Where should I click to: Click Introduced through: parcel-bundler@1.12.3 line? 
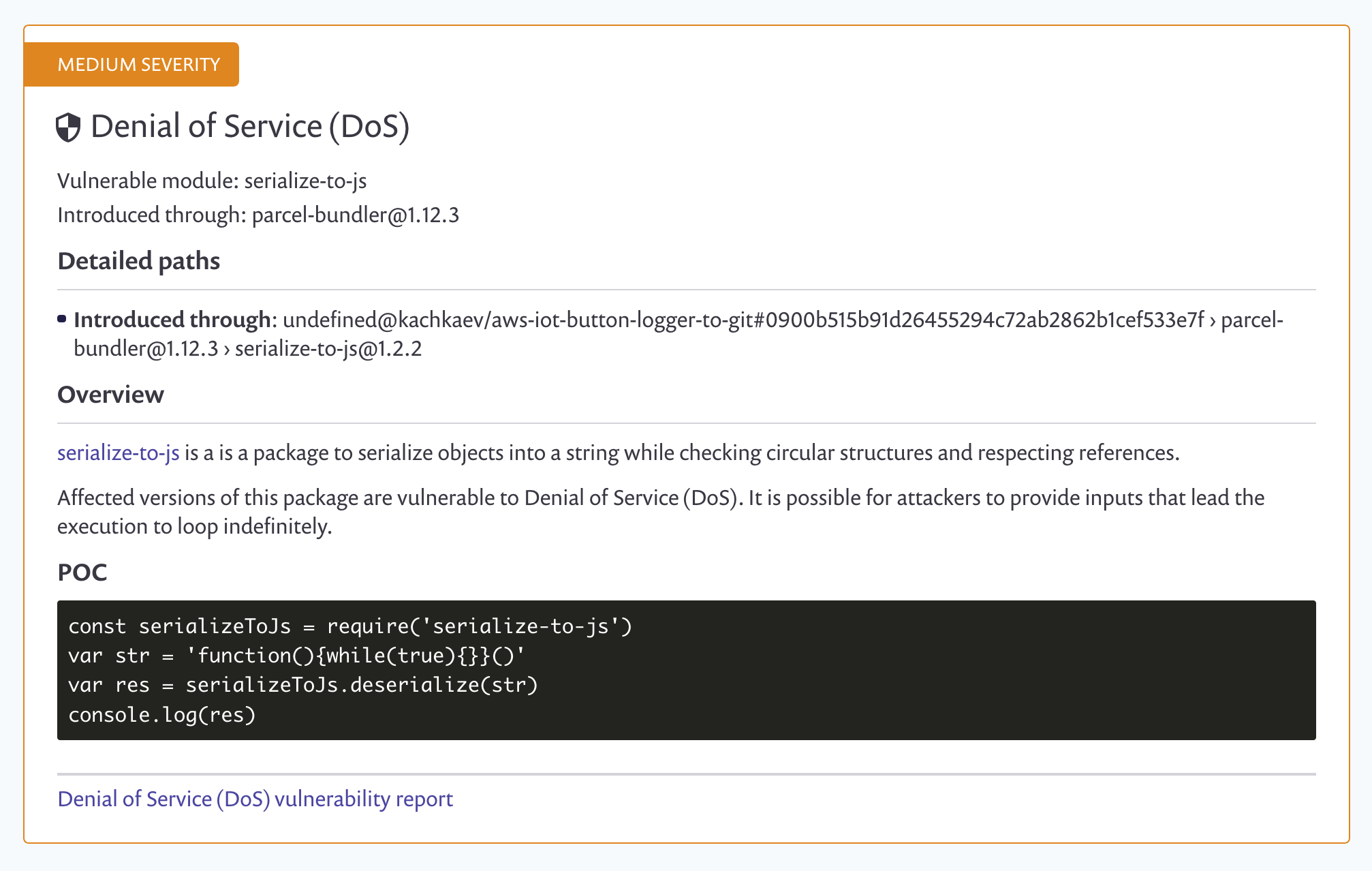258,215
